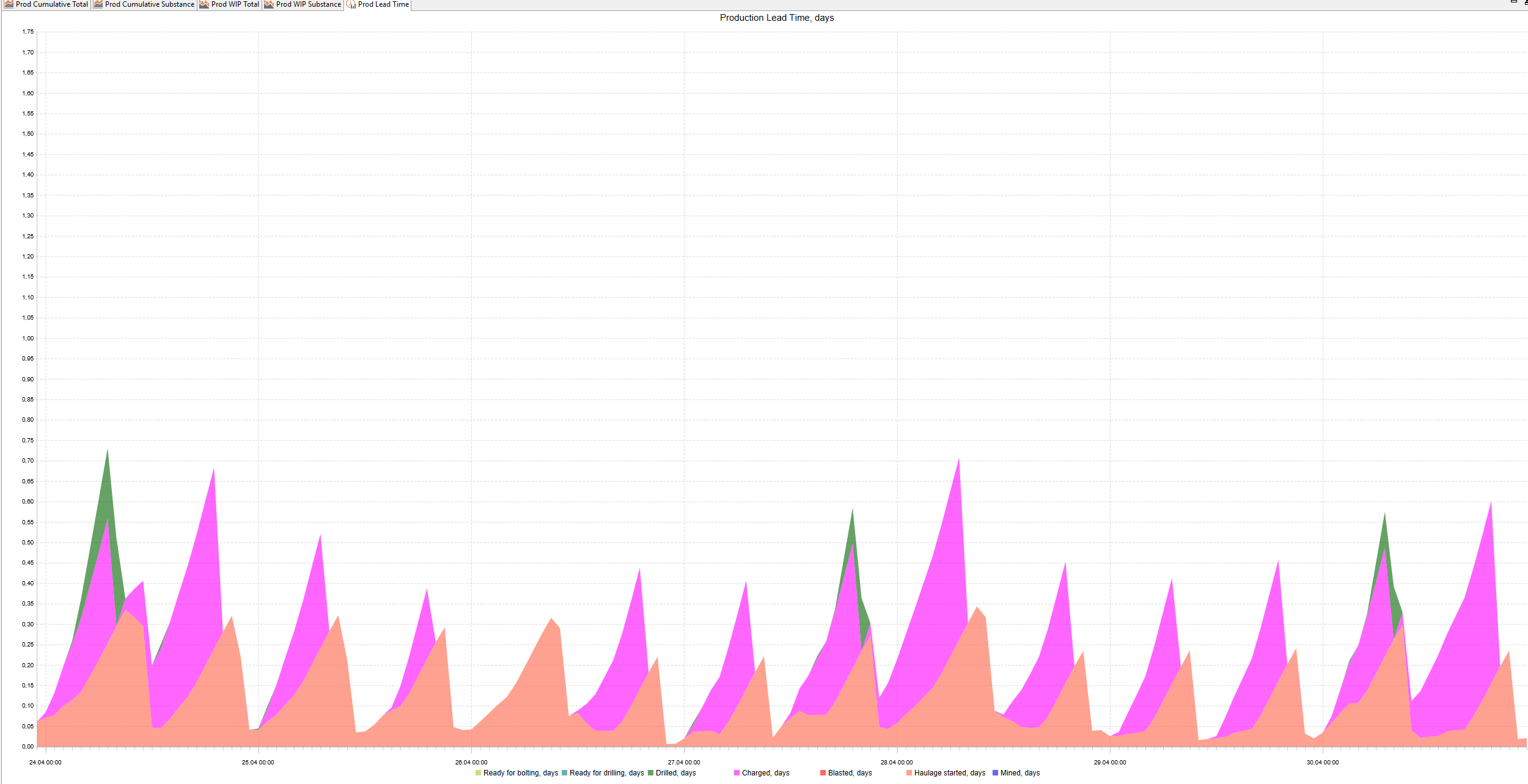Image resolution: width=1528 pixels, height=784 pixels.
Task: Click the blue Mined legend swatch
Action: pyautogui.click(x=995, y=773)
